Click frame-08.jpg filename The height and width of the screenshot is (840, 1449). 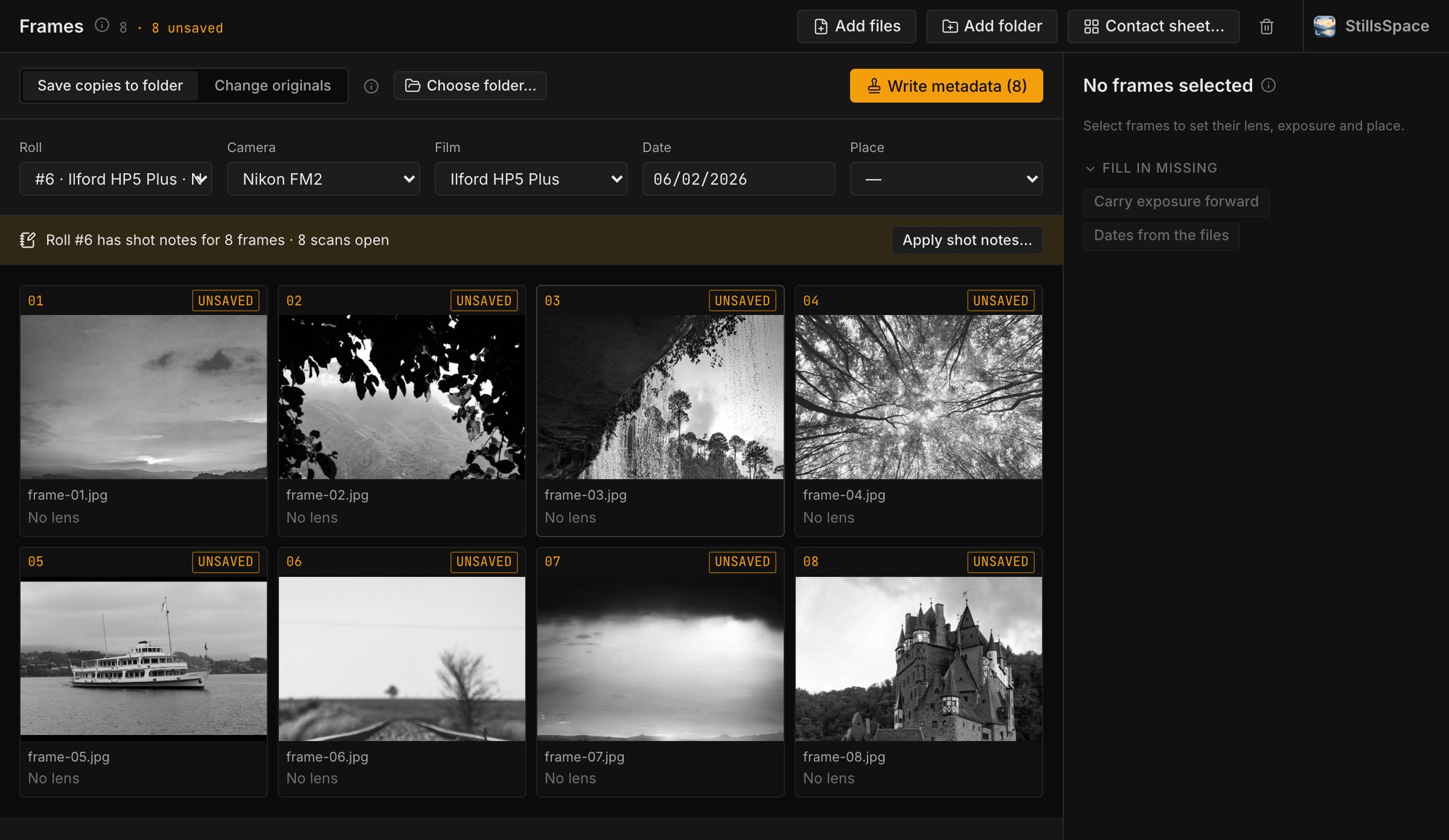pyautogui.click(x=844, y=757)
